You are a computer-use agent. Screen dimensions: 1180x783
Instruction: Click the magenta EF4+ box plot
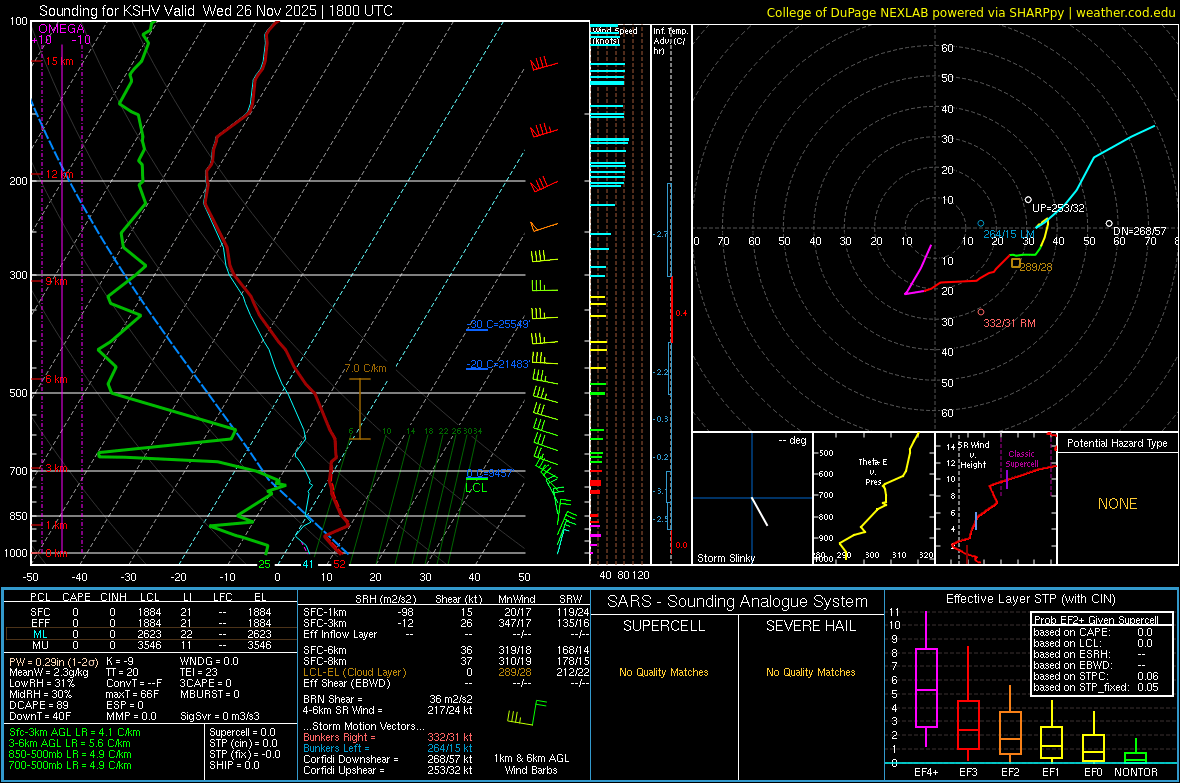point(926,678)
